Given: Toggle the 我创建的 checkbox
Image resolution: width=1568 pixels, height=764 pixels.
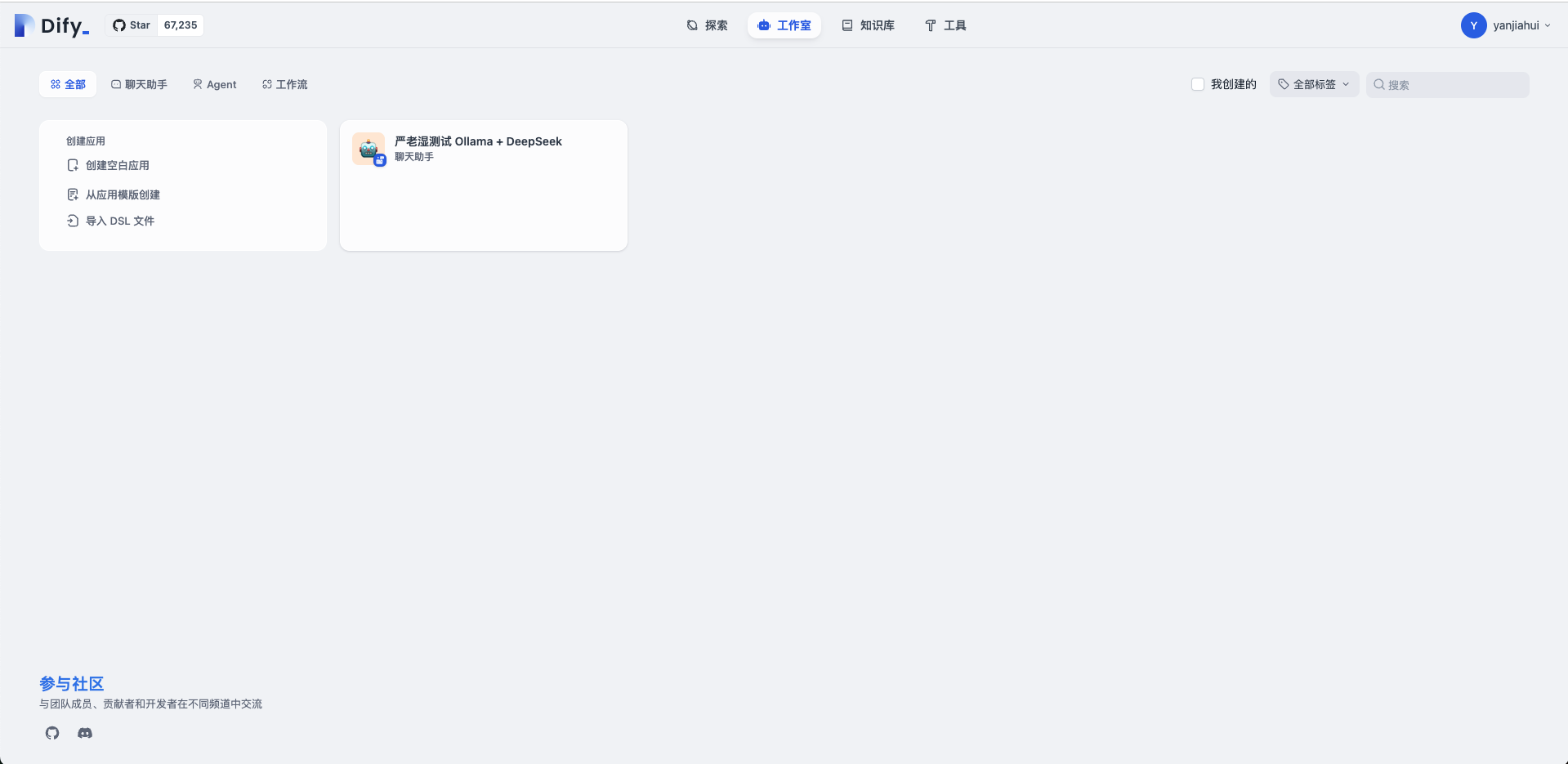Looking at the screenshot, I should pos(1198,84).
